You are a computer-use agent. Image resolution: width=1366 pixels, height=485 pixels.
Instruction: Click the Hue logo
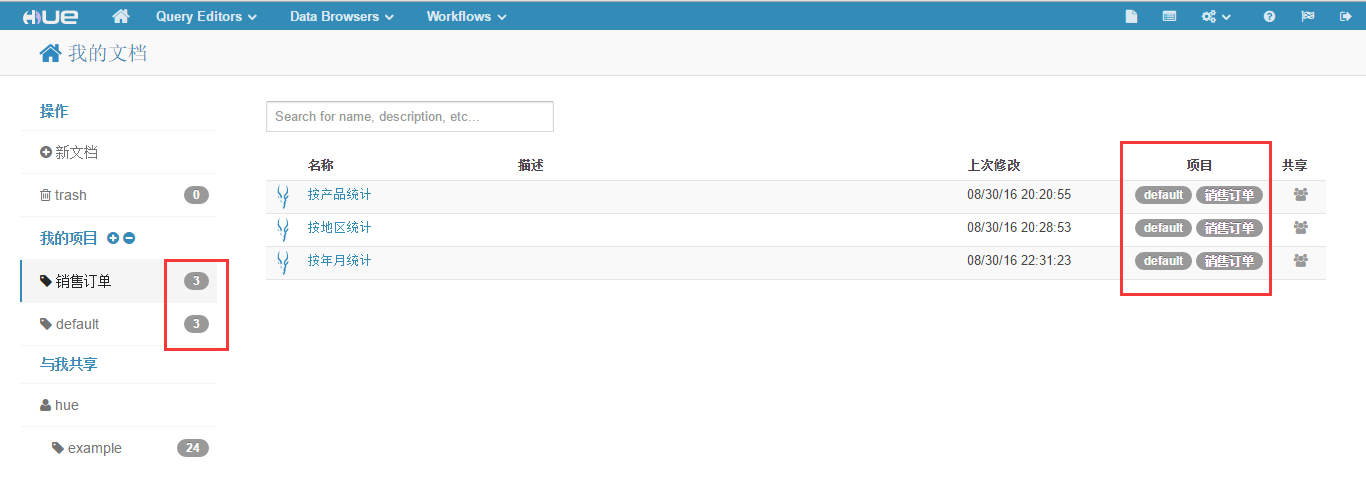[x=51, y=16]
